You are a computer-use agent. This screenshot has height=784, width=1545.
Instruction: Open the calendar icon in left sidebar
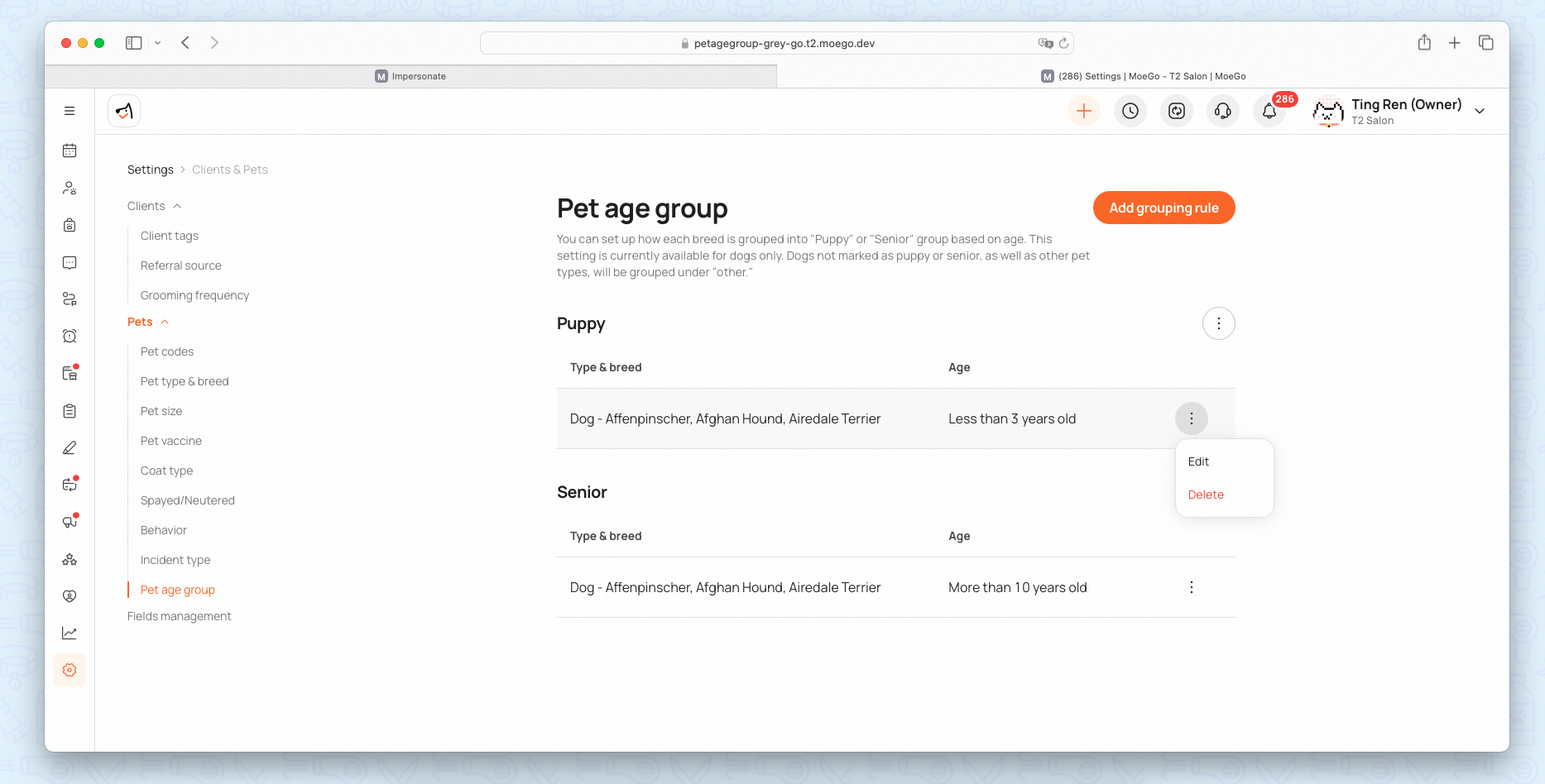pos(70,151)
